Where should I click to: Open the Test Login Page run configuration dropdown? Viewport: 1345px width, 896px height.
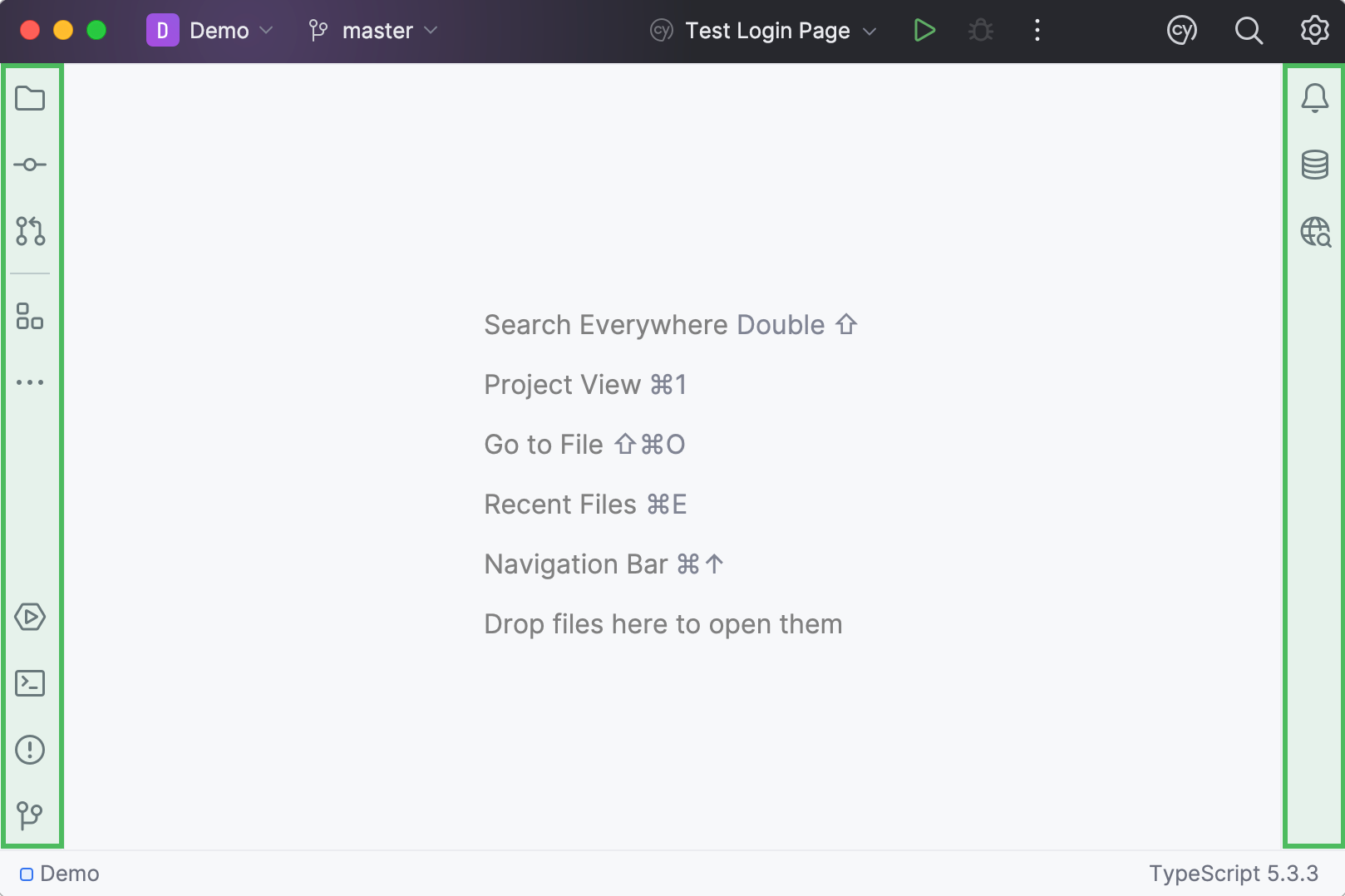(764, 31)
